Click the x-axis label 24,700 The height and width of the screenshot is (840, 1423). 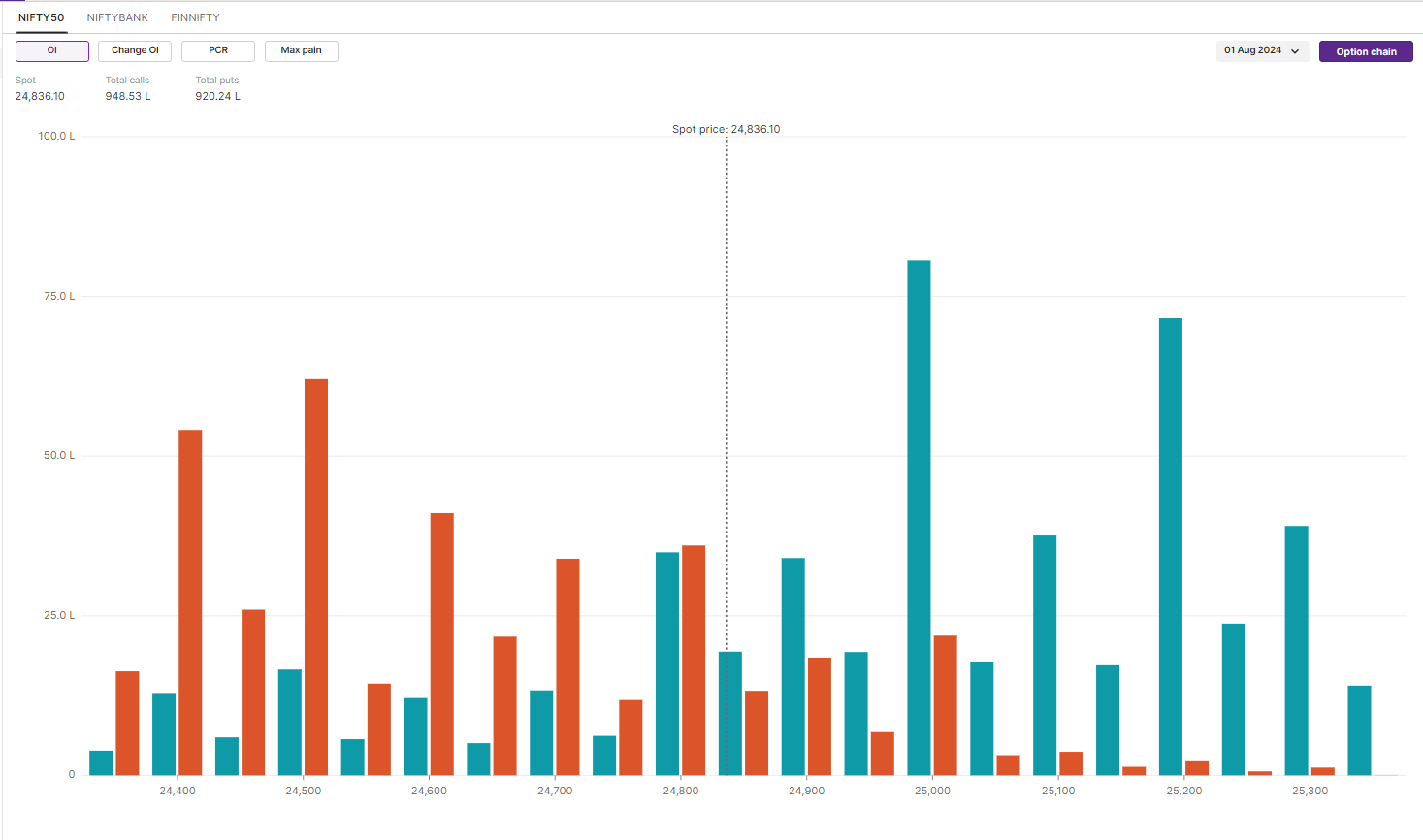click(555, 791)
